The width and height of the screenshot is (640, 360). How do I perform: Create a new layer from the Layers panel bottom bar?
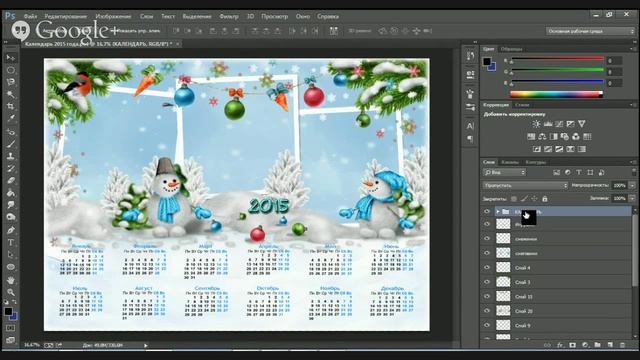[610, 345]
